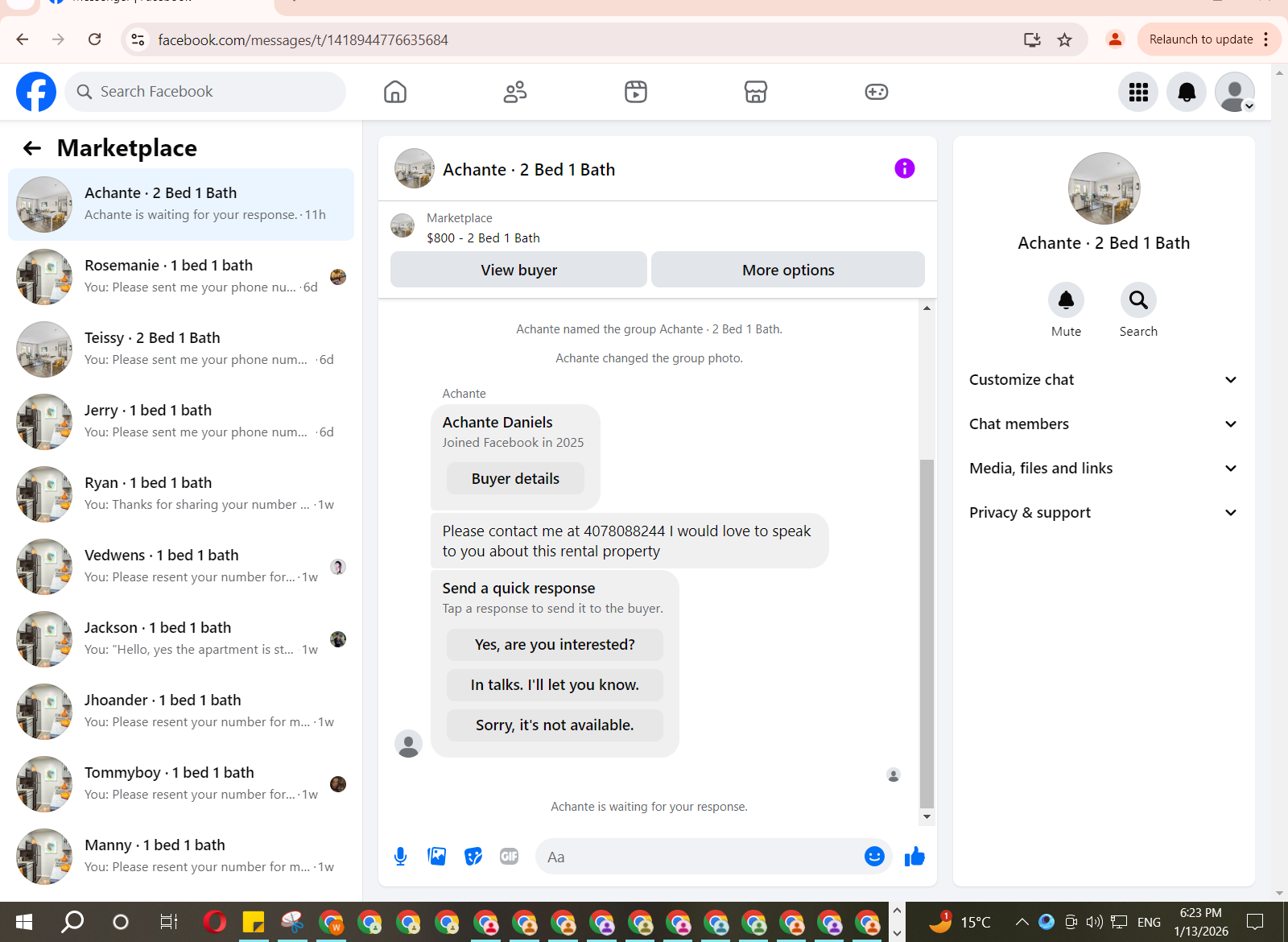The height and width of the screenshot is (942, 1288).
Task: Expand Privacy & support section
Action: tap(1103, 513)
